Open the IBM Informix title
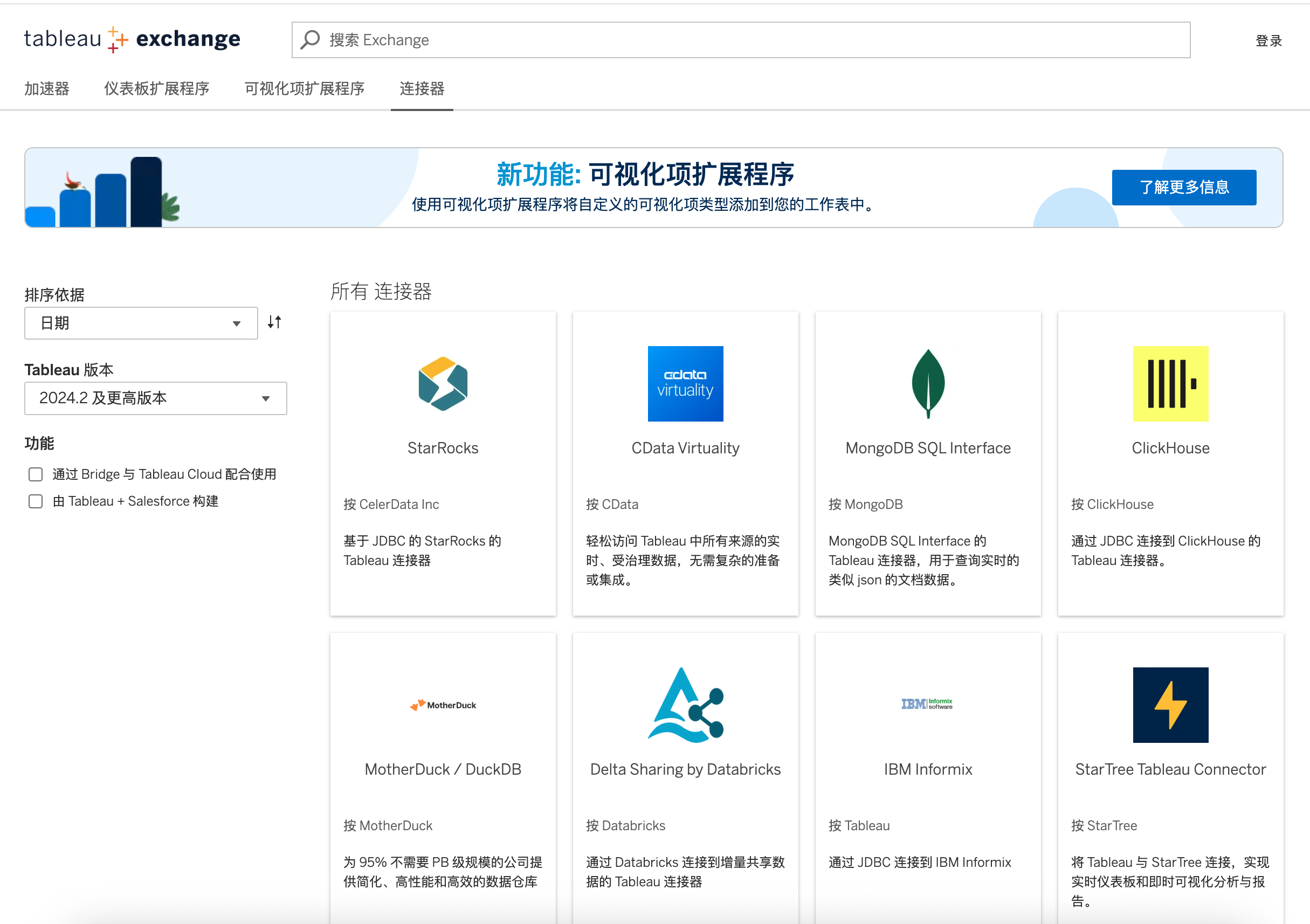 928,769
